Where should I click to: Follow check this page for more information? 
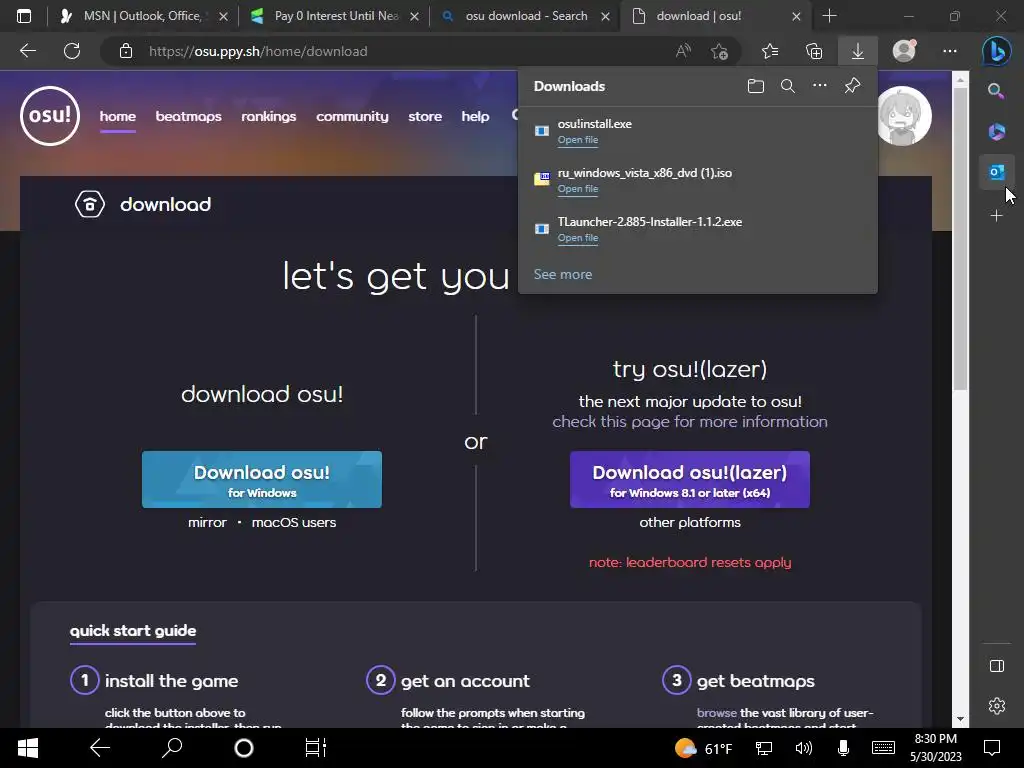pos(690,422)
